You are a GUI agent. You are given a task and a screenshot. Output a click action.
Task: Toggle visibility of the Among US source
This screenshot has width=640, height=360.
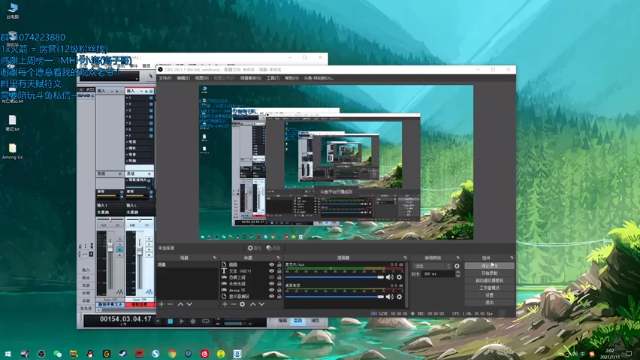coord(271,290)
